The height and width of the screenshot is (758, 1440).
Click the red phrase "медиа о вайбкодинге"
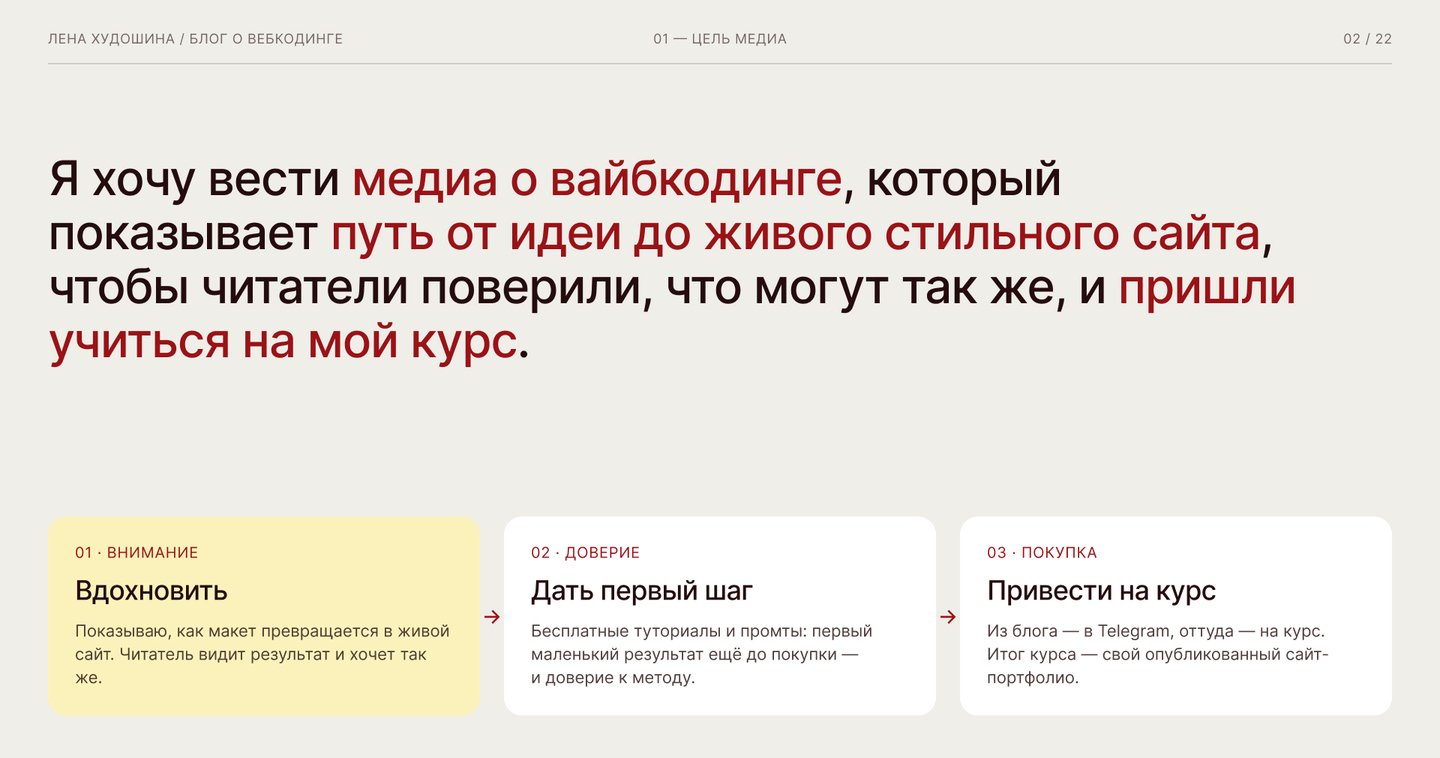pos(596,180)
